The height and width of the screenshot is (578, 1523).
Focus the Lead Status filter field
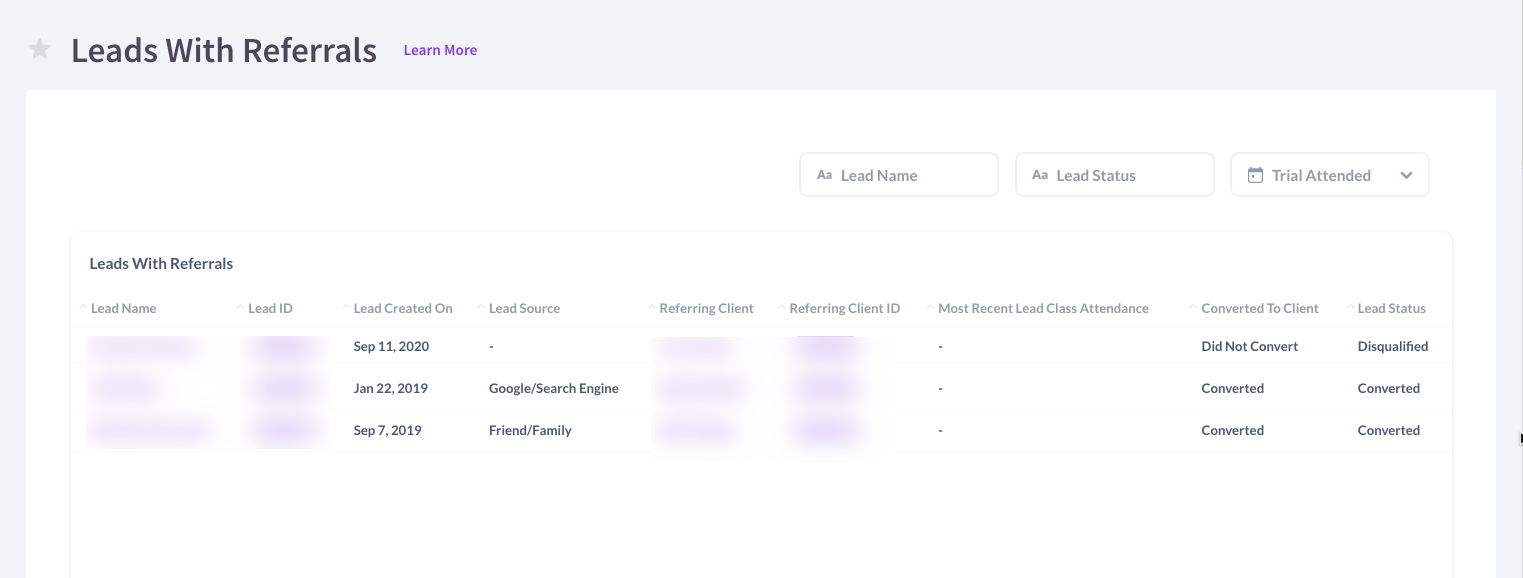point(1115,175)
